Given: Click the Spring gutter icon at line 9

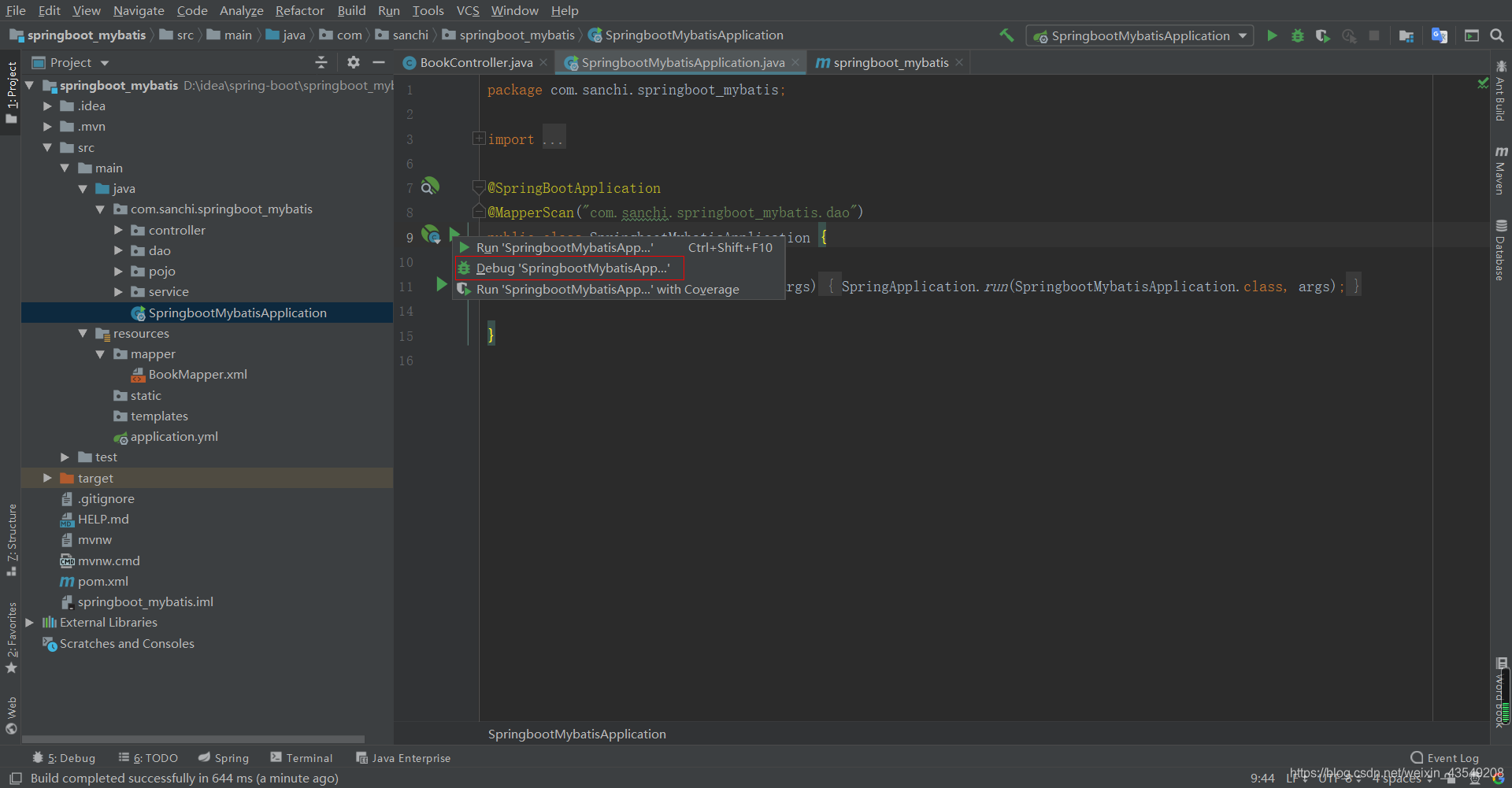Looking at the screenshot, I should click(431, 234).
